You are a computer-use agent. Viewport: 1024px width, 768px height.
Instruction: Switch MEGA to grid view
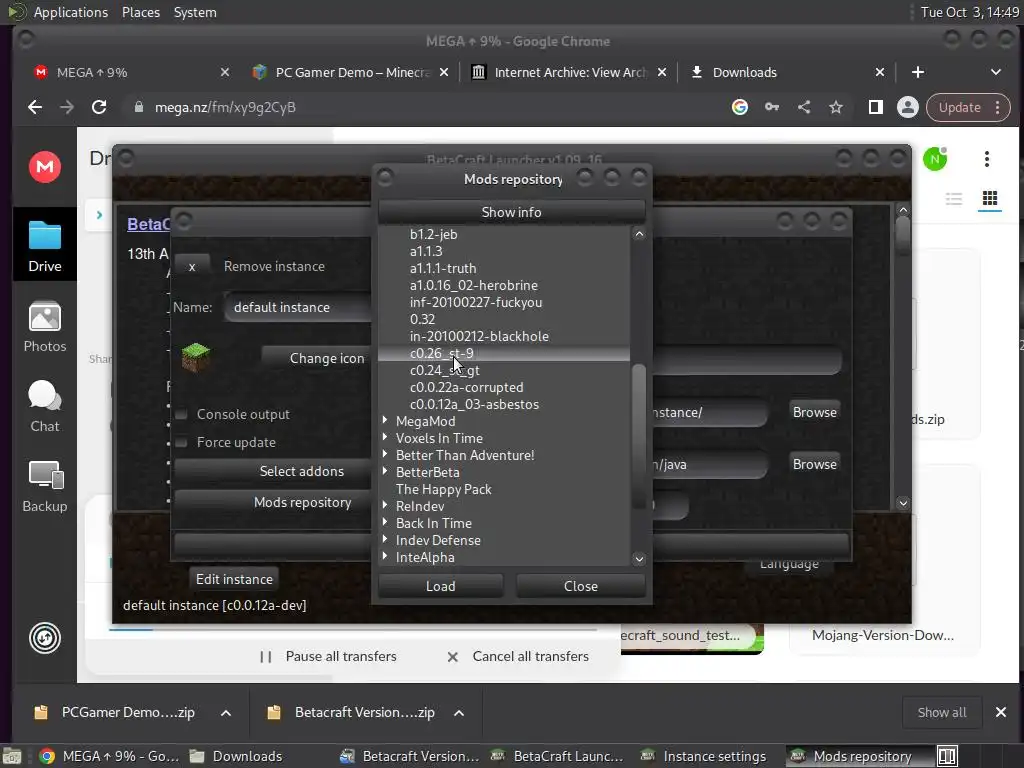click(990, 198)
